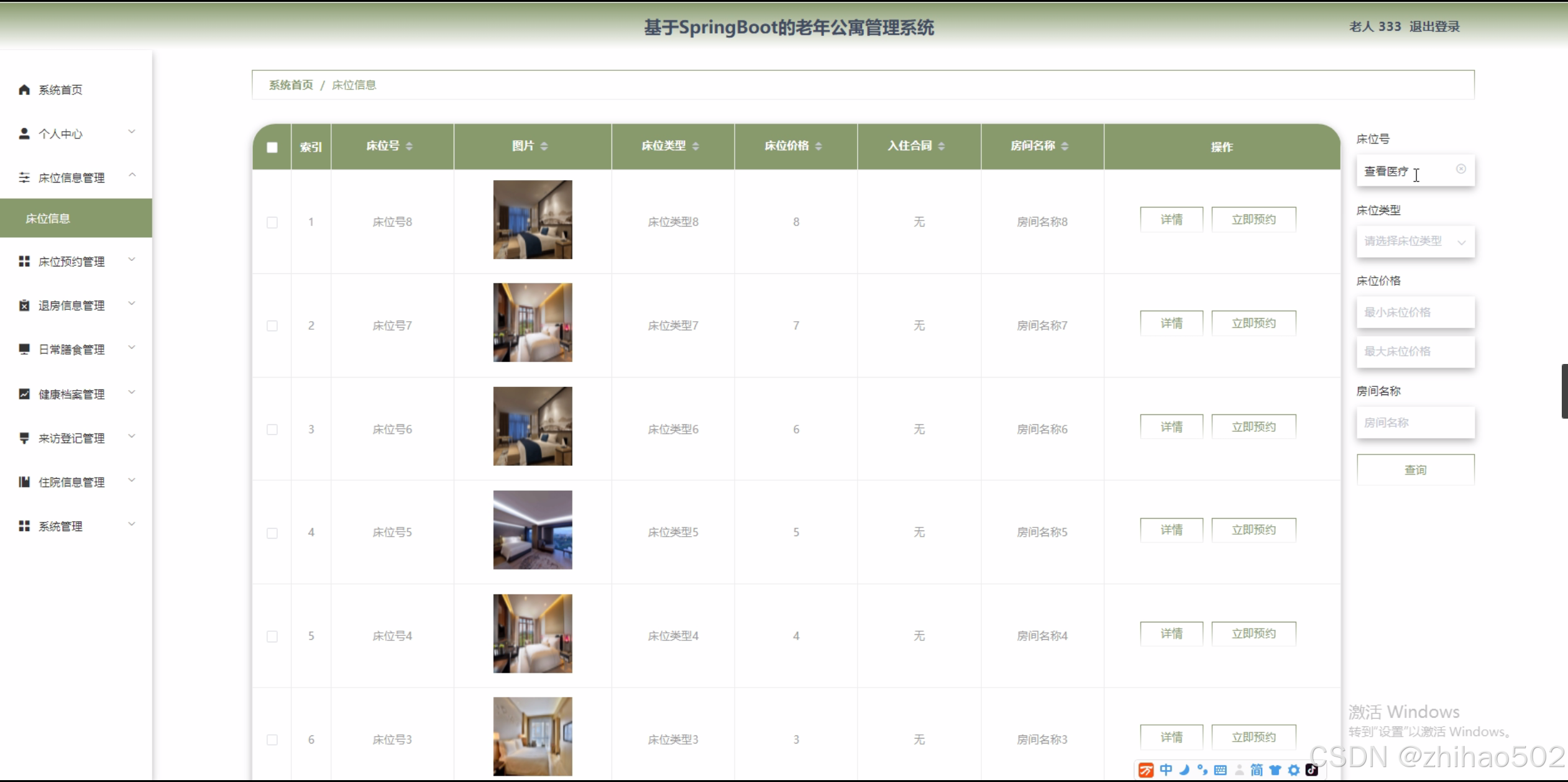Screen dimensions: 1568x782
Task: Click the home icon beside 系统首页
Action: (x=24, y=89)
